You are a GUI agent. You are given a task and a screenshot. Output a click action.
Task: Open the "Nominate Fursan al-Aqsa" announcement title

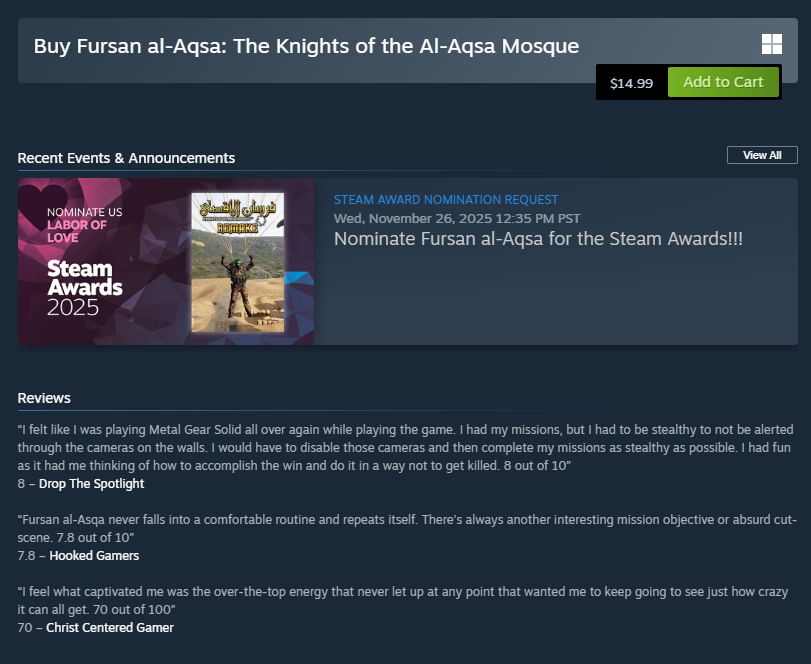(x=538, y=239)
